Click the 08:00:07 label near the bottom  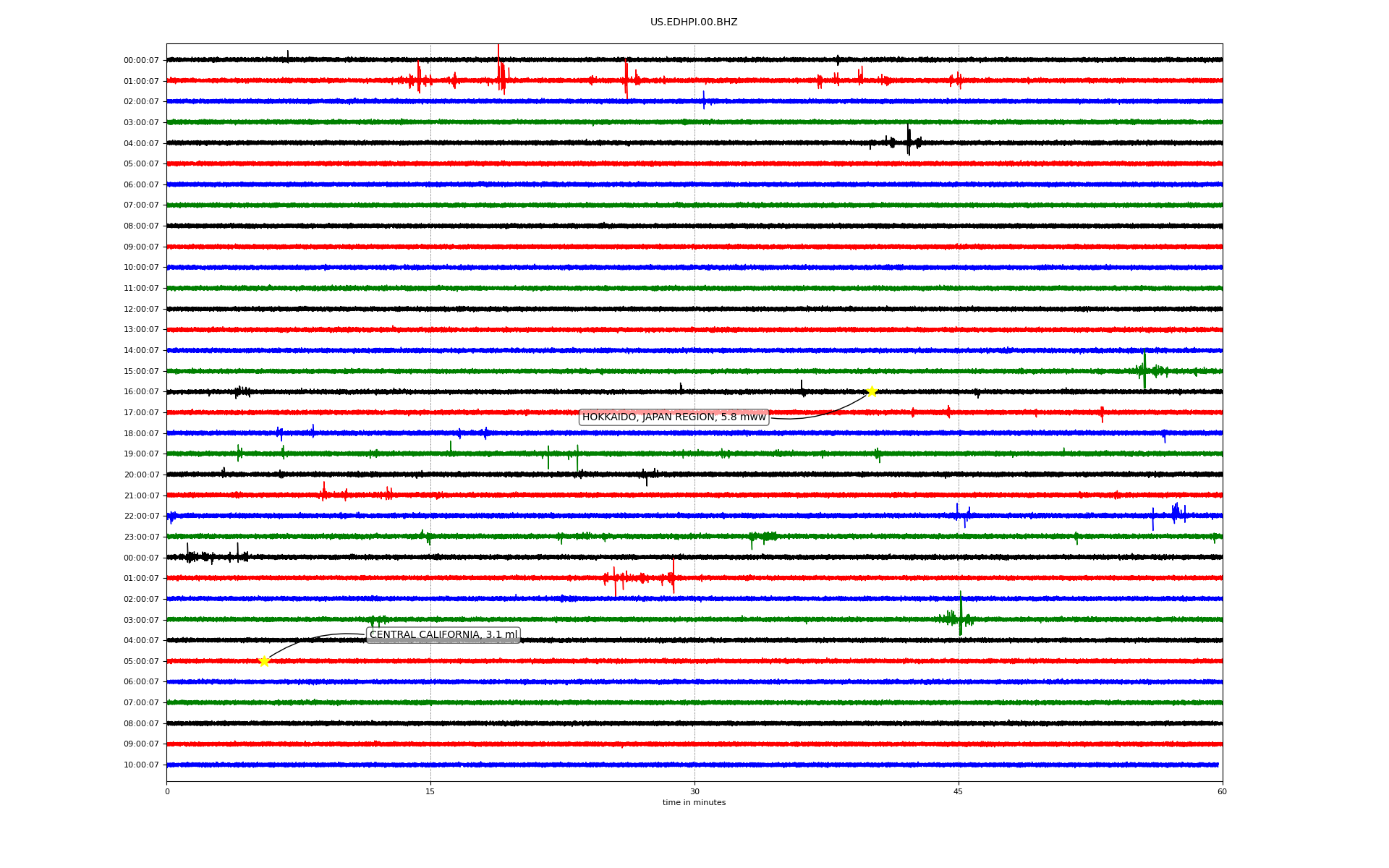(141, 724)
